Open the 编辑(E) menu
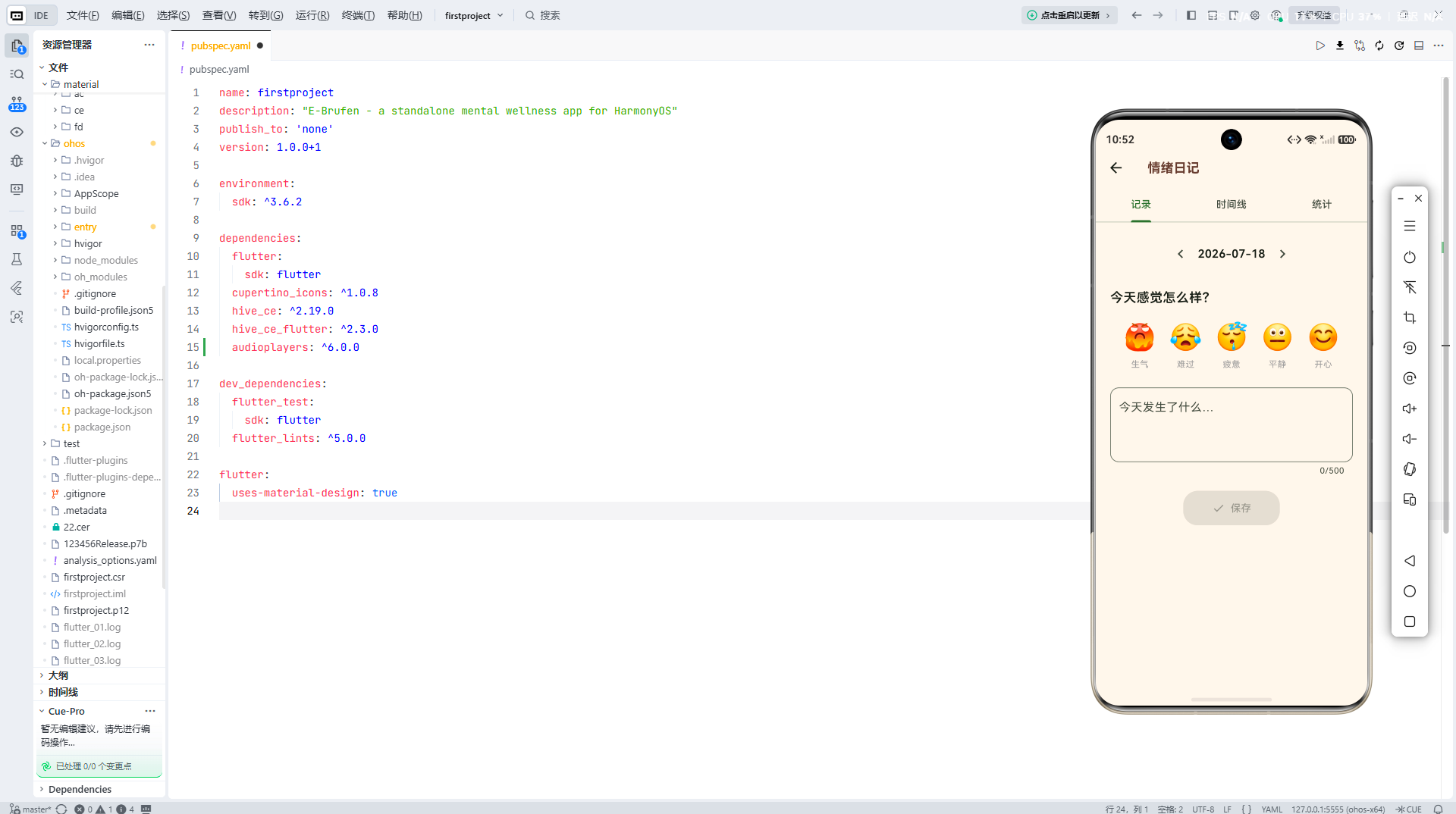Screen dimensions: 1456x814 [x=127, y=15]
